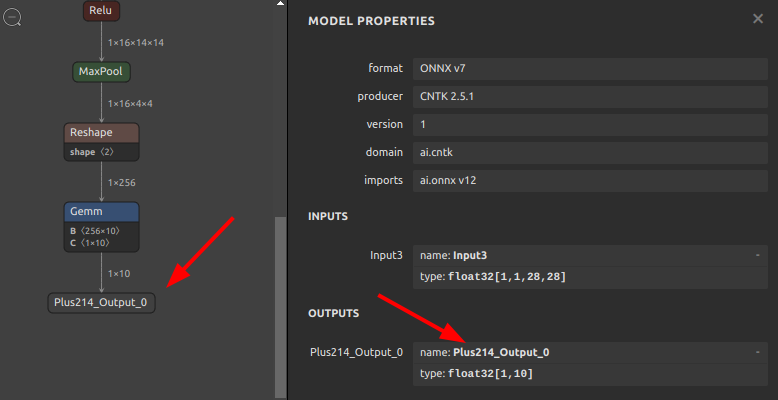Select the Gemm node header
The image size is (778, 400).
point(101,212)
